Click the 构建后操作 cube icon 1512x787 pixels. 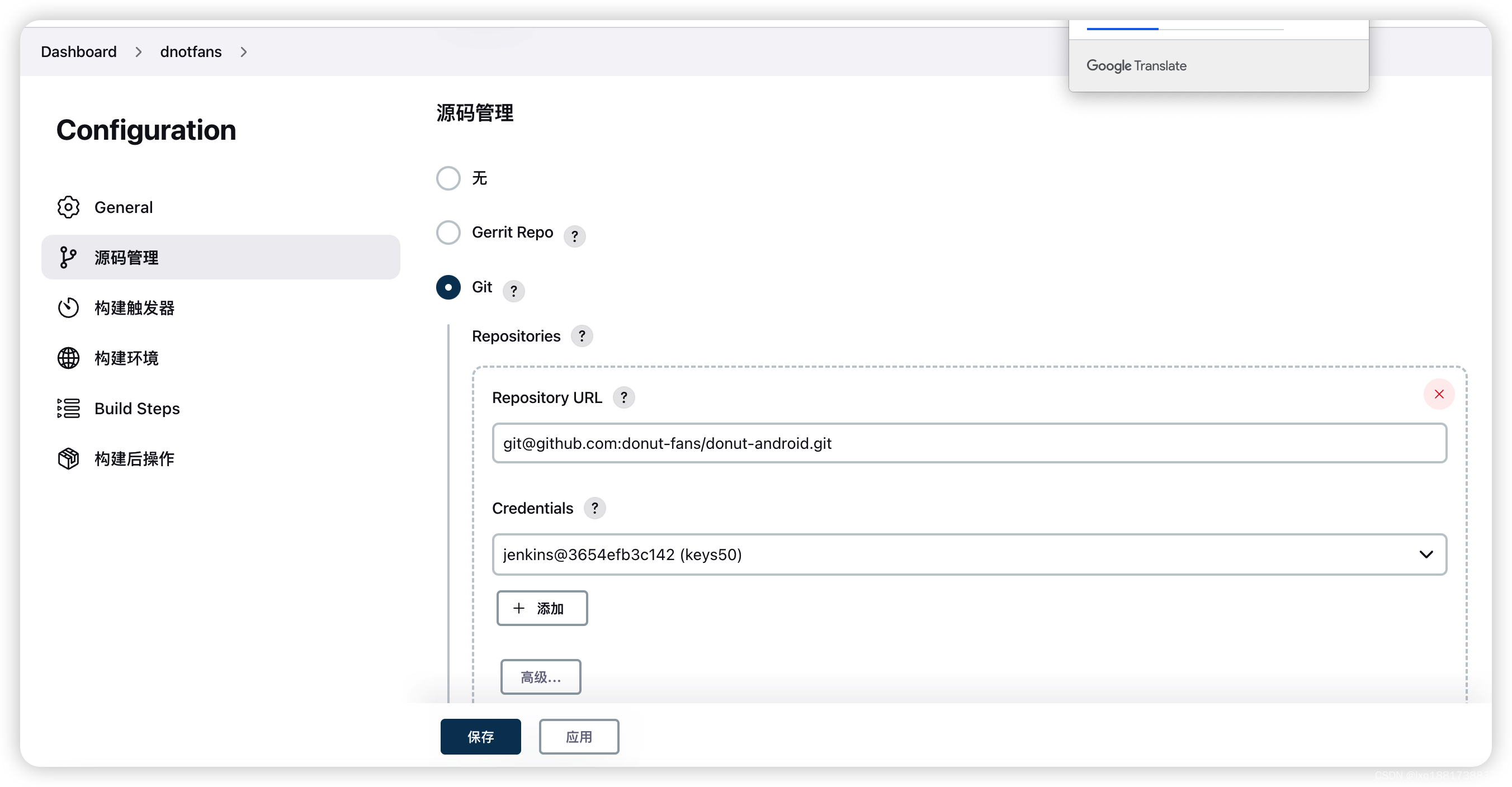(69, 459)
